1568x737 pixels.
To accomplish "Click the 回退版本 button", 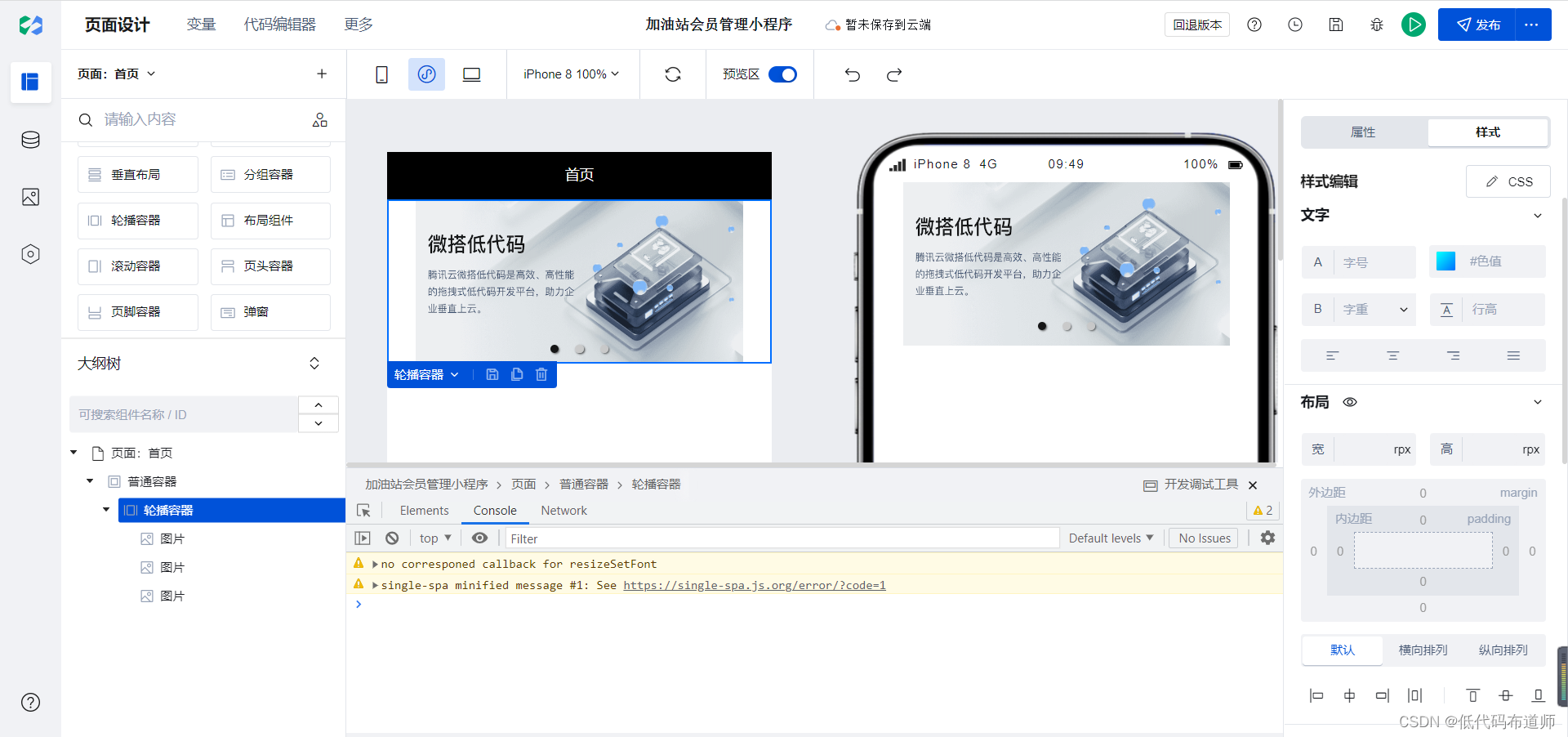I will pyautogui.click(x=1197, y=25).
